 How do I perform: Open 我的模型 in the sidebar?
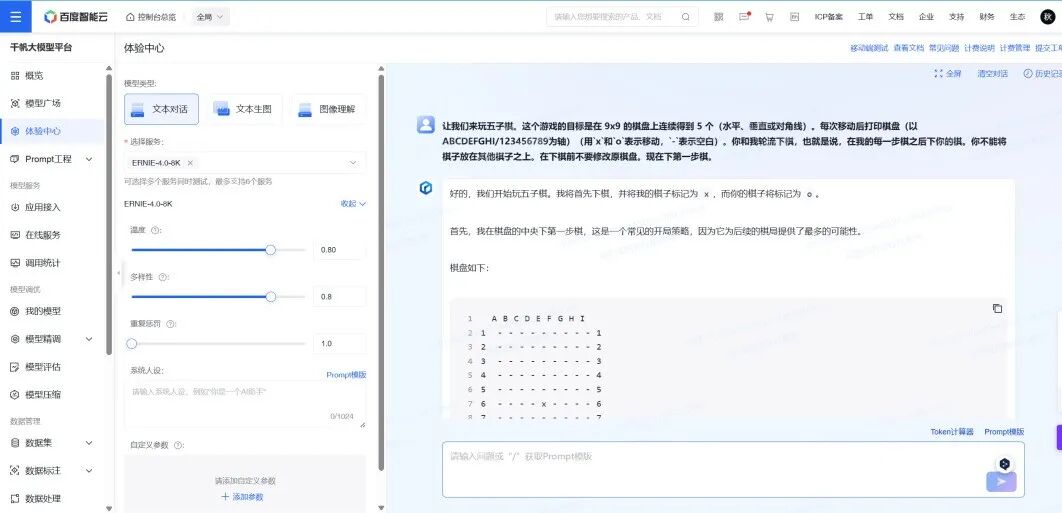coord(42,311)
